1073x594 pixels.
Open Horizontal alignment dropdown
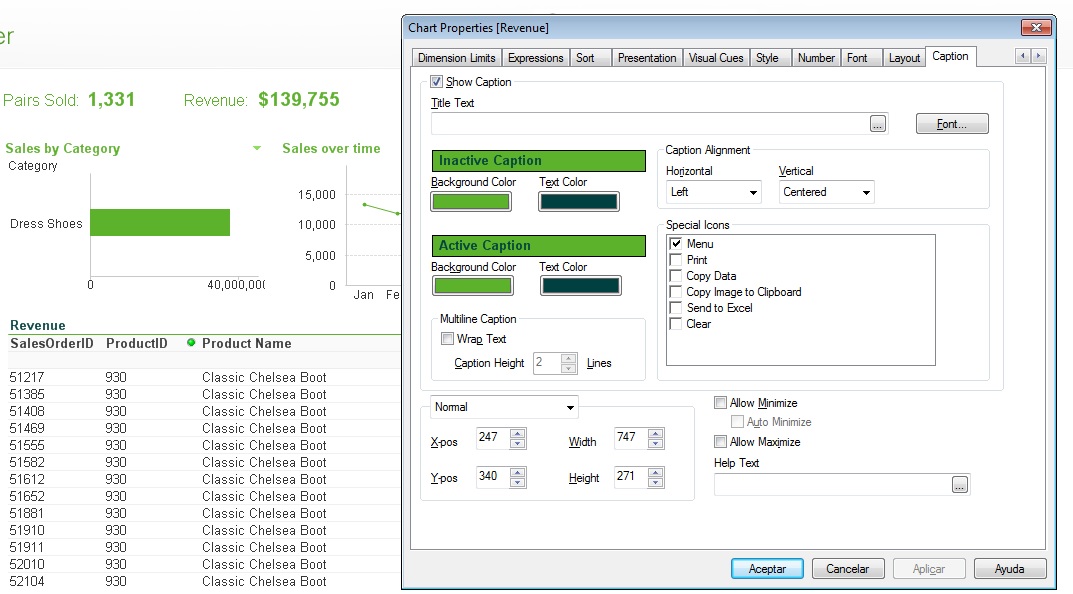point(714,192)
